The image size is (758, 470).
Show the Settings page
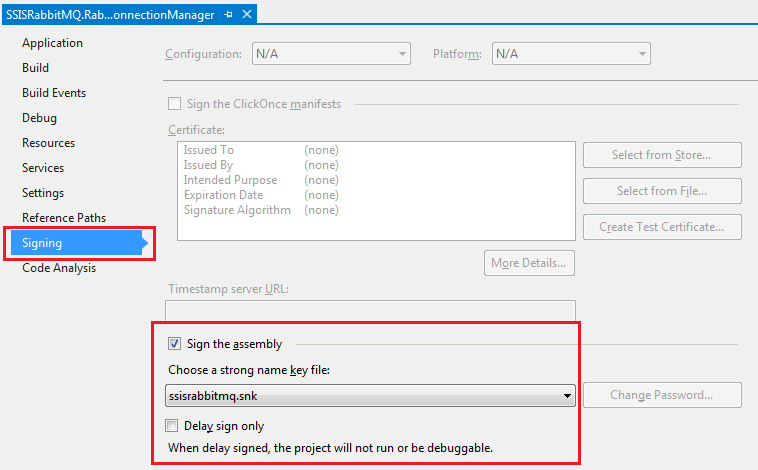pos(43,193)
